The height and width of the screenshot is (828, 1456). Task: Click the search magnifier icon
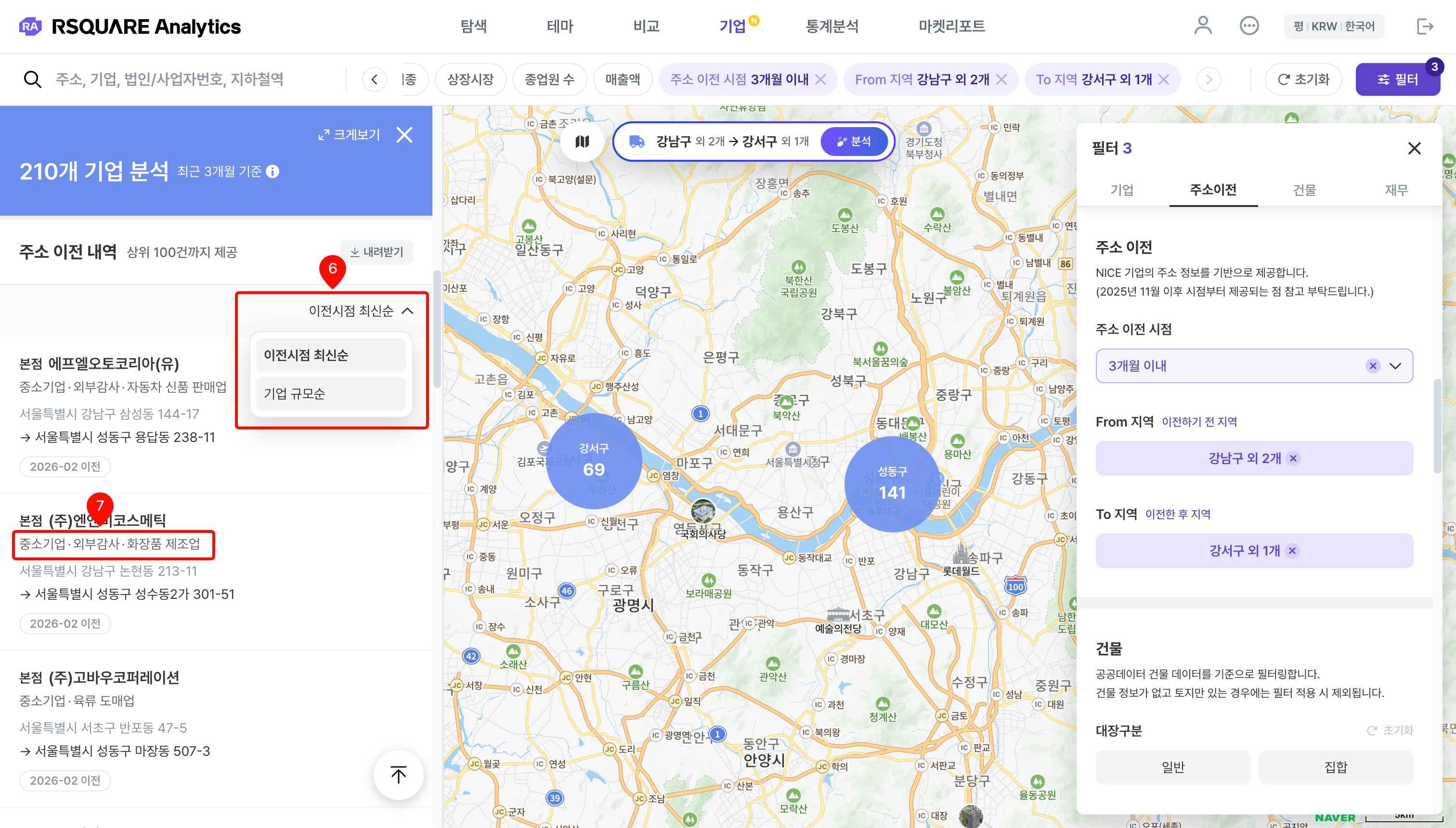pyautogui.click(x=32, y=79)
